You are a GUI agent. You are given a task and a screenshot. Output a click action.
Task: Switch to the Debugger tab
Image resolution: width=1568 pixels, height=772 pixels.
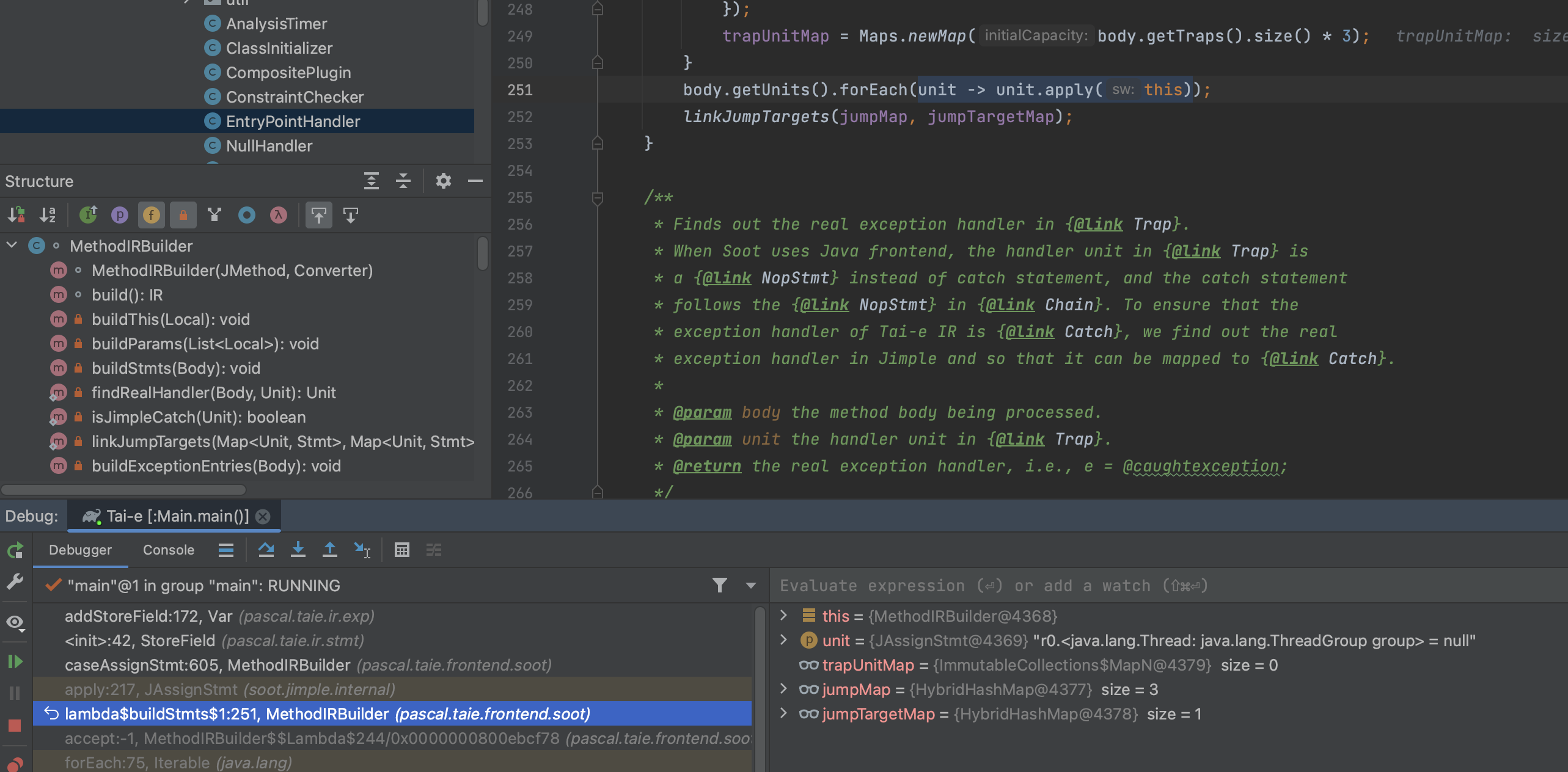click(80, 550)
